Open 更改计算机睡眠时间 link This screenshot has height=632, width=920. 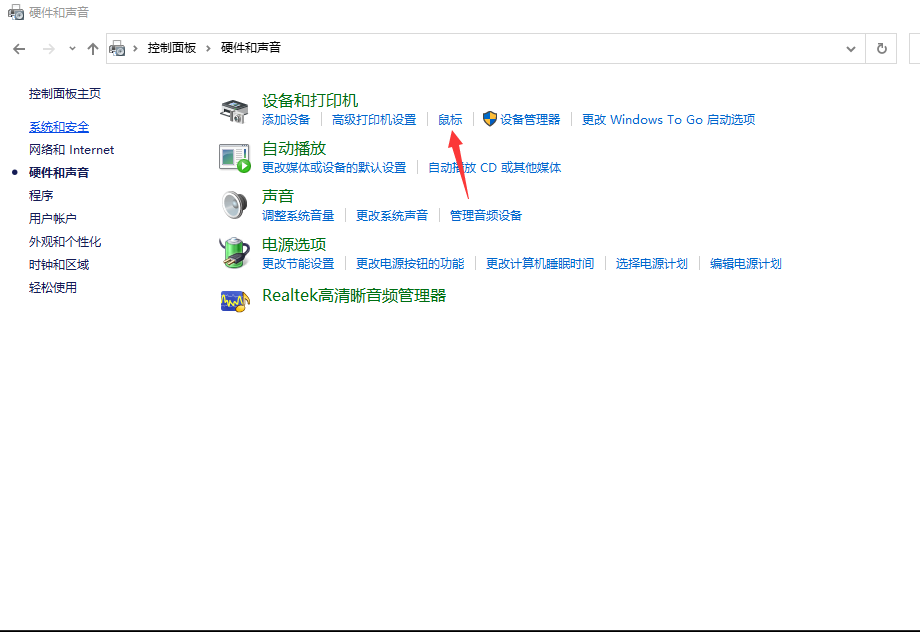point(540,264)
